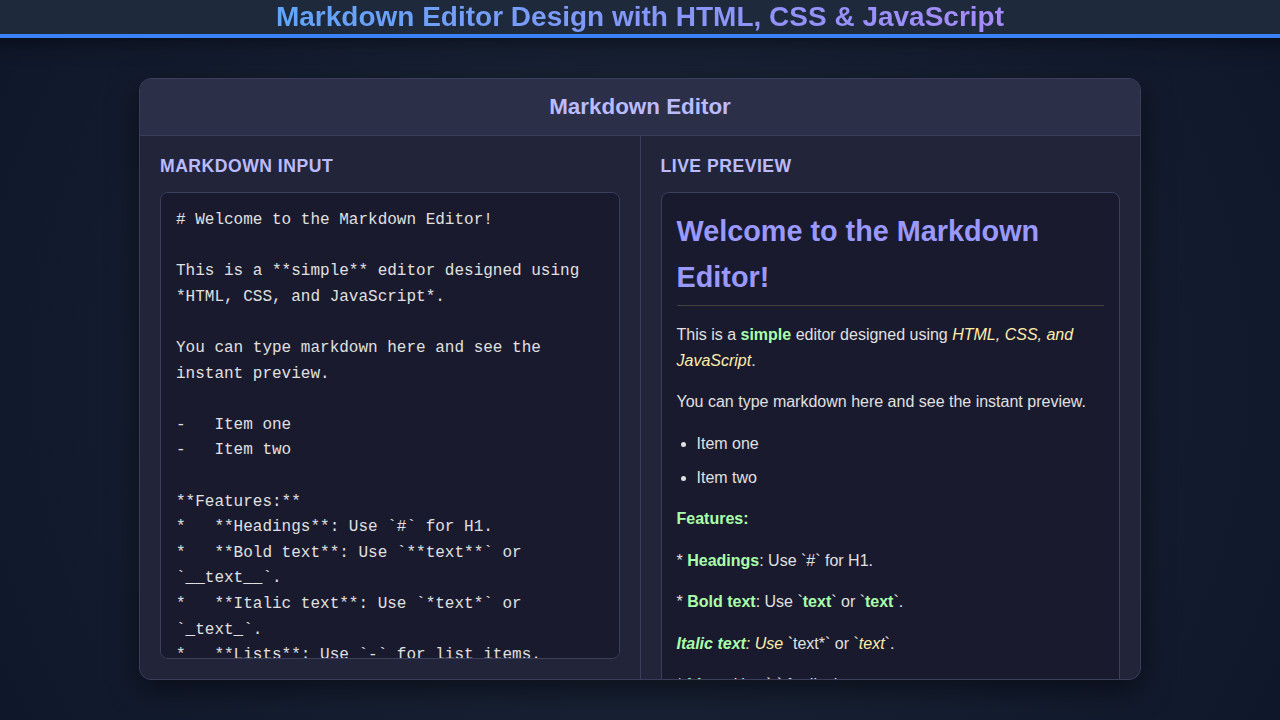Select the LIVE PREVIEW section header
Viewport: 1280px width, 720px height.
(725, 166)
